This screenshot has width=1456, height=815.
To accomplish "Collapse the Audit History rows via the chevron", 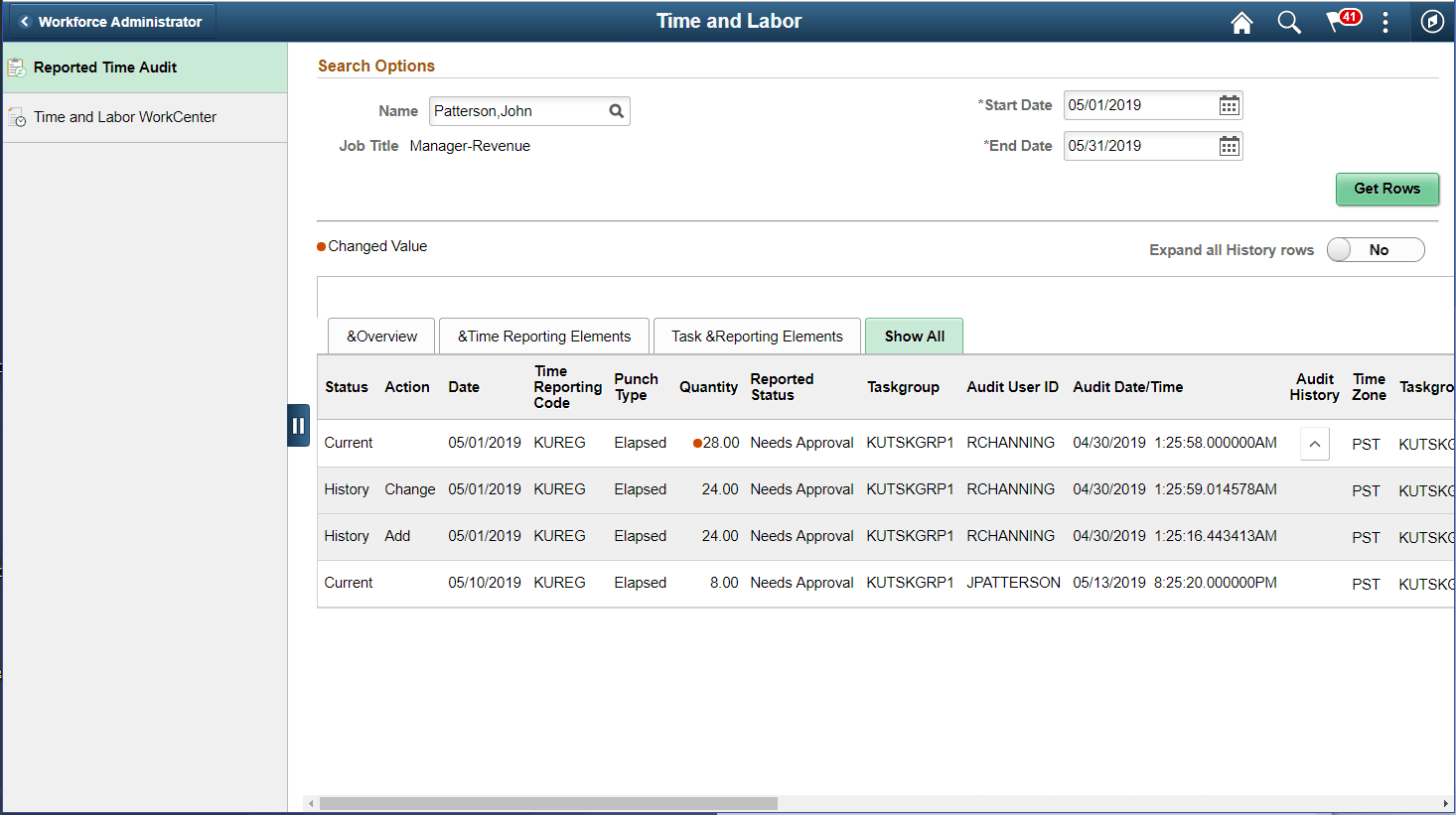I will pos(1314,443).
